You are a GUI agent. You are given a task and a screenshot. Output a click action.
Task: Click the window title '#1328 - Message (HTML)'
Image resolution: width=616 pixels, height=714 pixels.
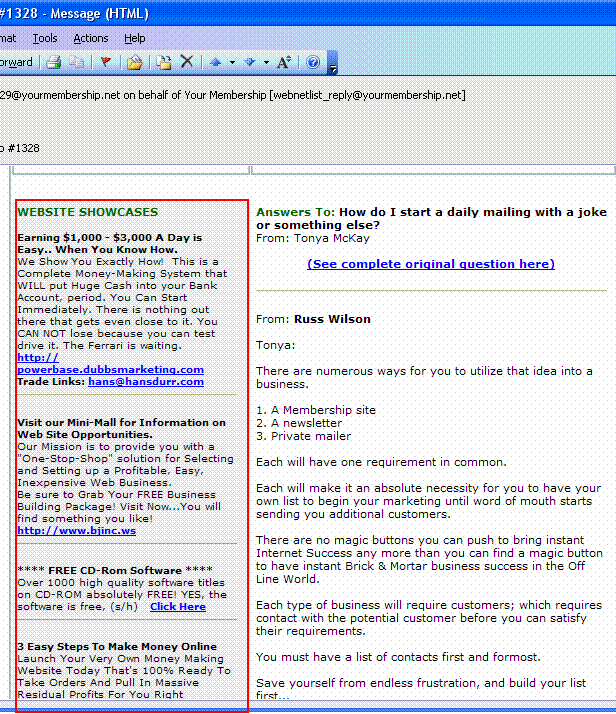pyautogui.click(x=75, y=14)
